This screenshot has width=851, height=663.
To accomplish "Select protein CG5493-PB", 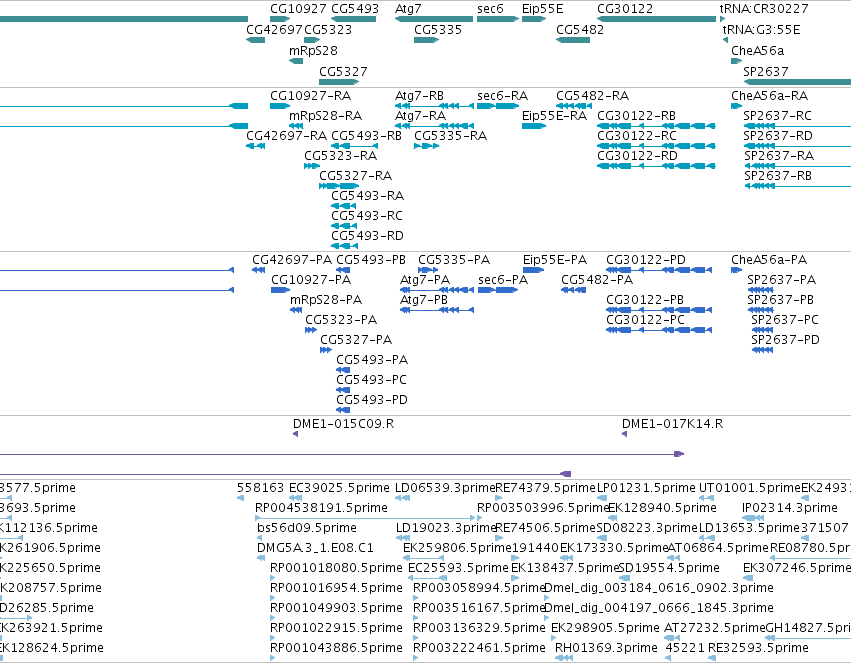I will coord(371,260).
